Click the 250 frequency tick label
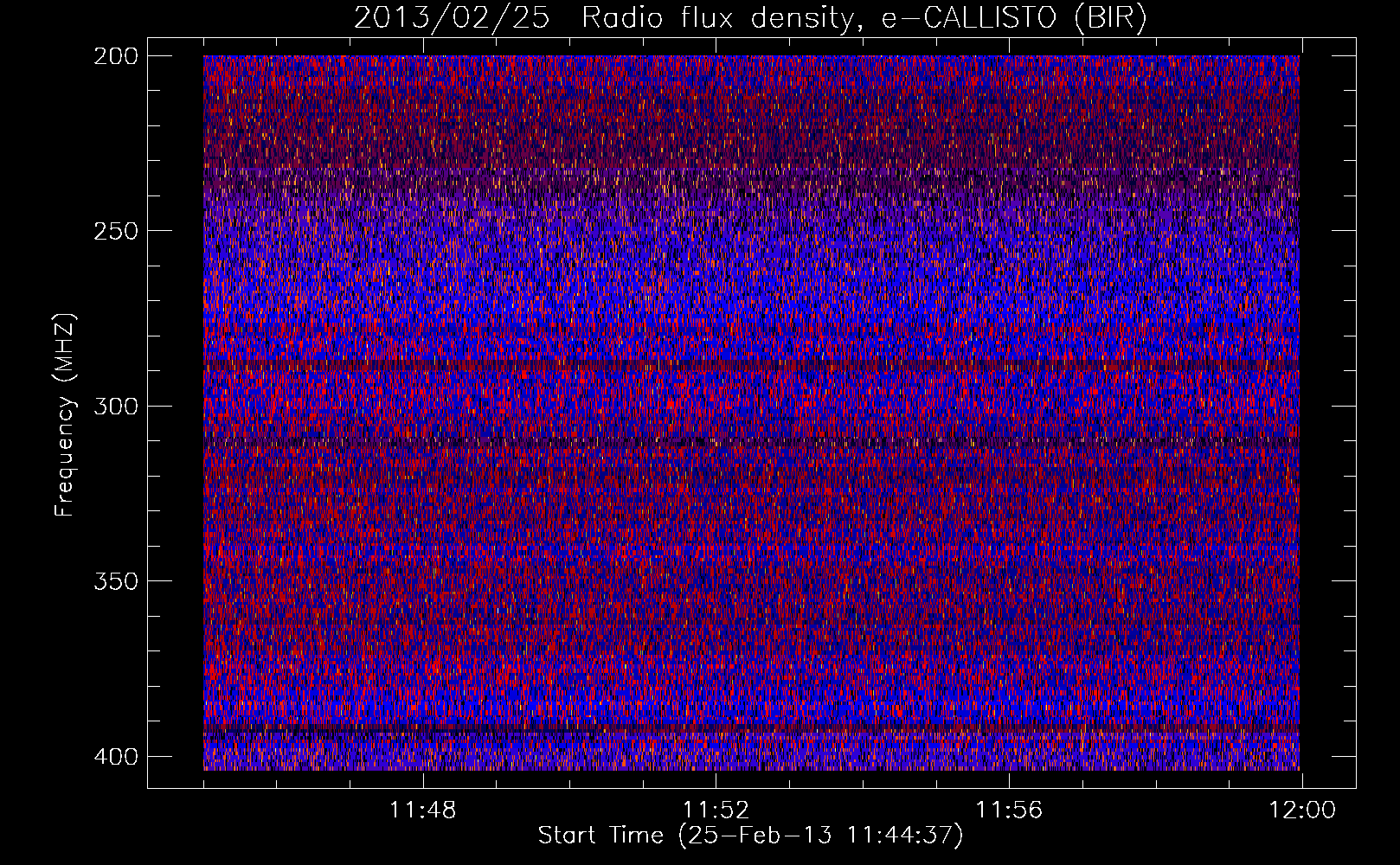The image size is (1400, 865). tap(115, 231)
